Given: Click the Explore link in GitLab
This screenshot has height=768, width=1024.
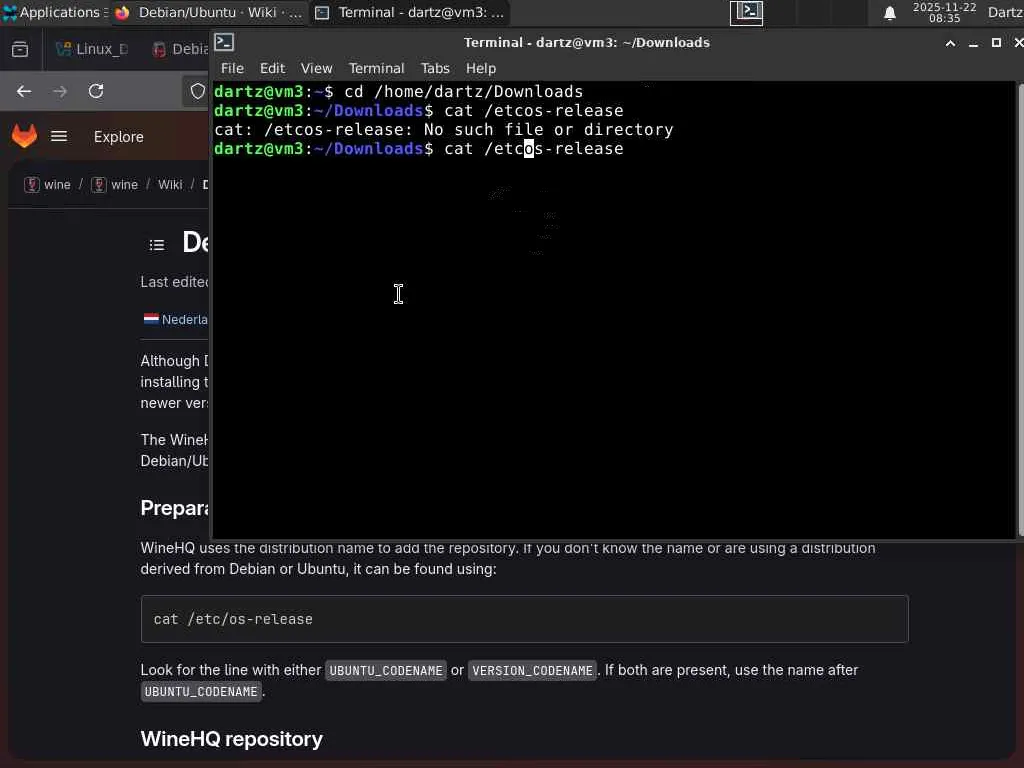Looking at the screenshot, I should click(x=118, y=136).
